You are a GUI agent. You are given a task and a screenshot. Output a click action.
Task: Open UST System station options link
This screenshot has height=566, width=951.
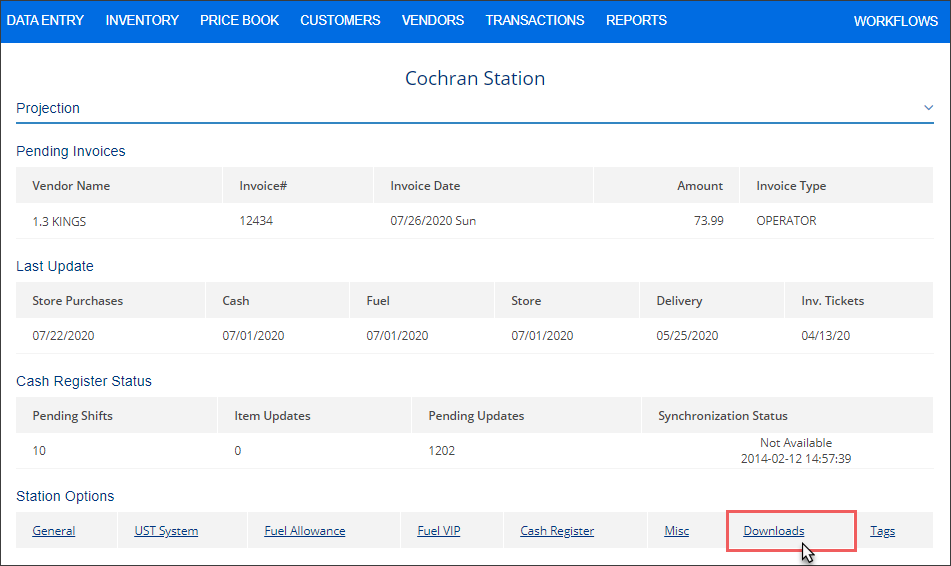tap(166, 531)
